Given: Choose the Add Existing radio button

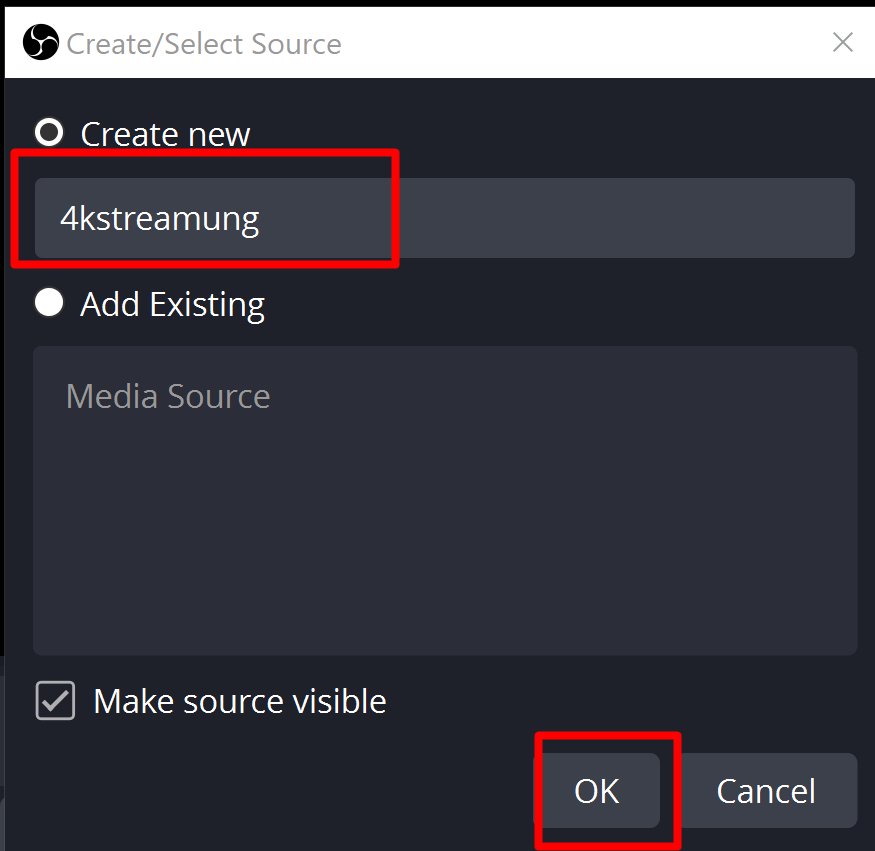Looking at the screenshot, I should click(49, 303).
